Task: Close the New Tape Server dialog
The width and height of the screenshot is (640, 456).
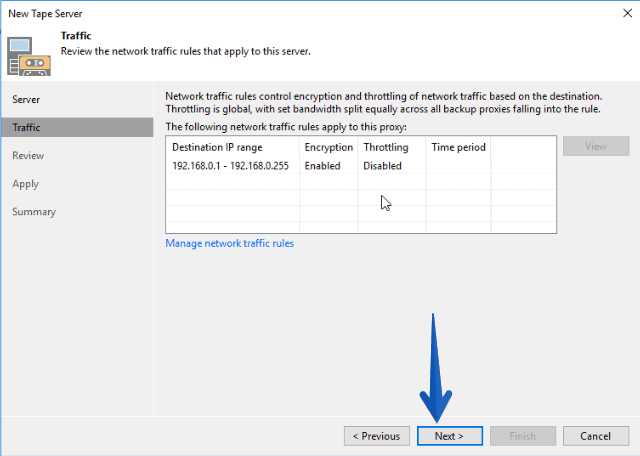Action: point(627,13)
